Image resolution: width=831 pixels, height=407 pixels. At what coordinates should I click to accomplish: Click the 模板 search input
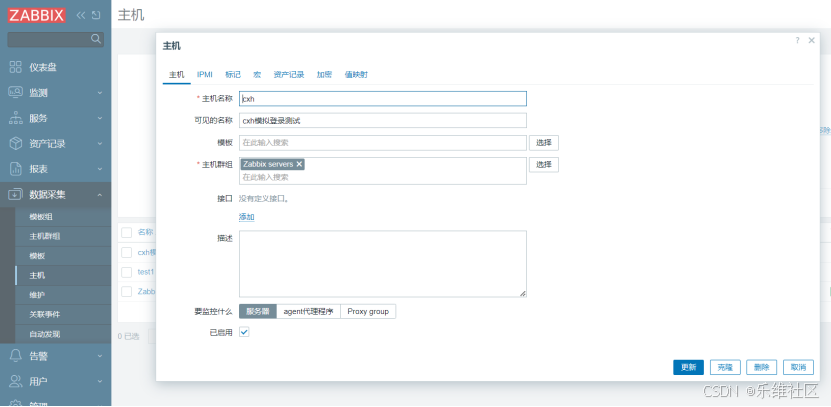click(x=383, y=143)
